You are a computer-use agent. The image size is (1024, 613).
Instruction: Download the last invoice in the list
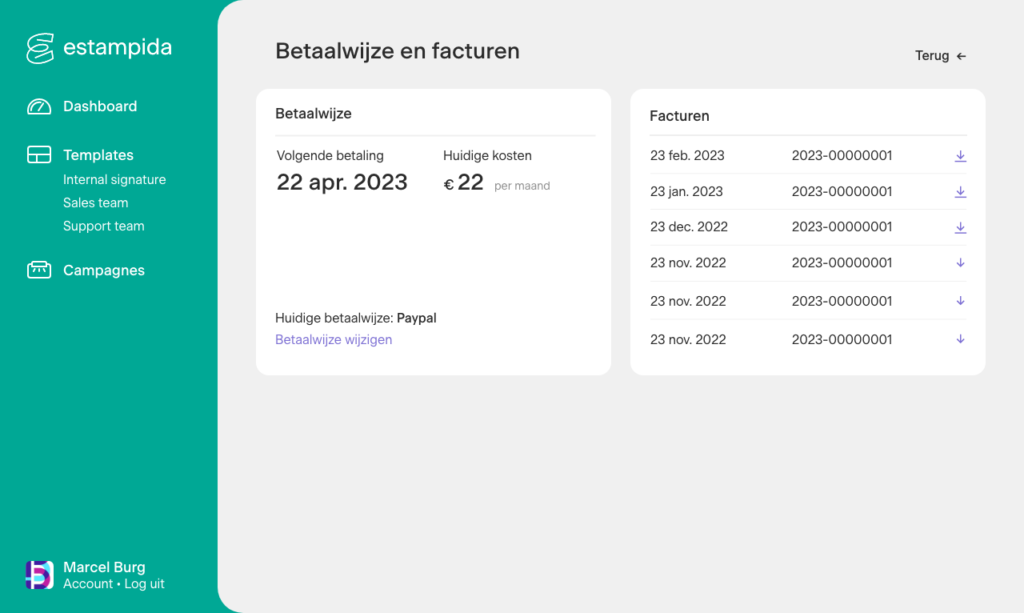pos(960,340)
